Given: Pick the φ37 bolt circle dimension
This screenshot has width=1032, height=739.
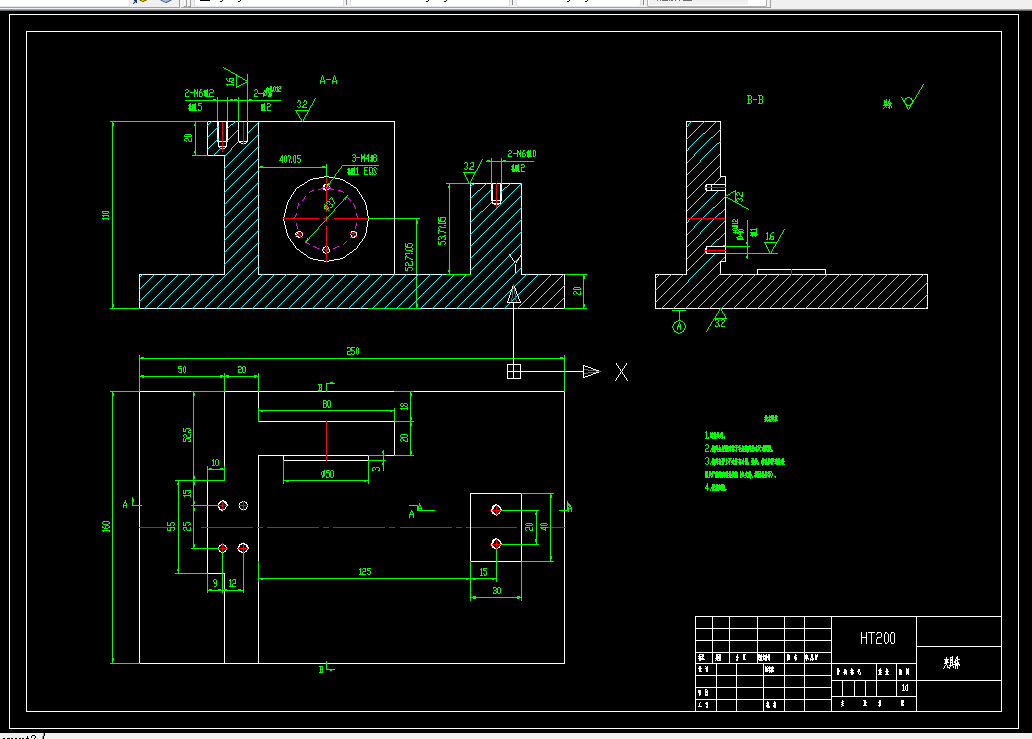Looking at the screenshot, I should [x=330, y=204].
